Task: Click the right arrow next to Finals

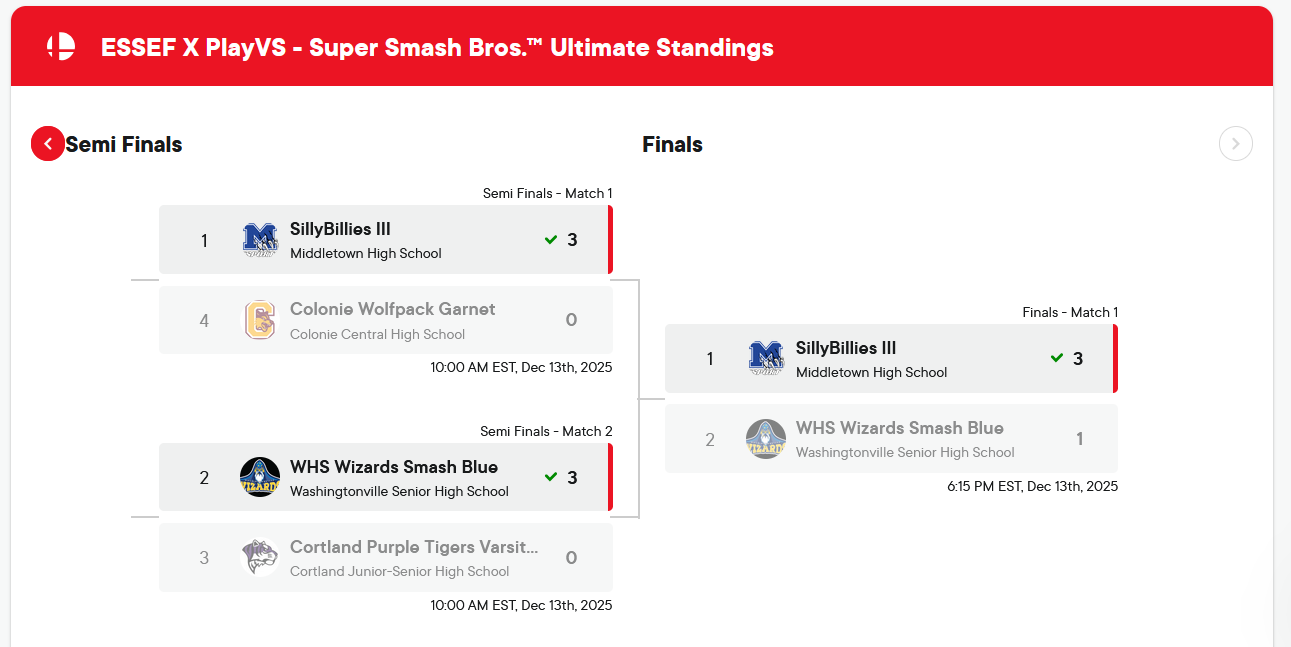Action: 1235,144
